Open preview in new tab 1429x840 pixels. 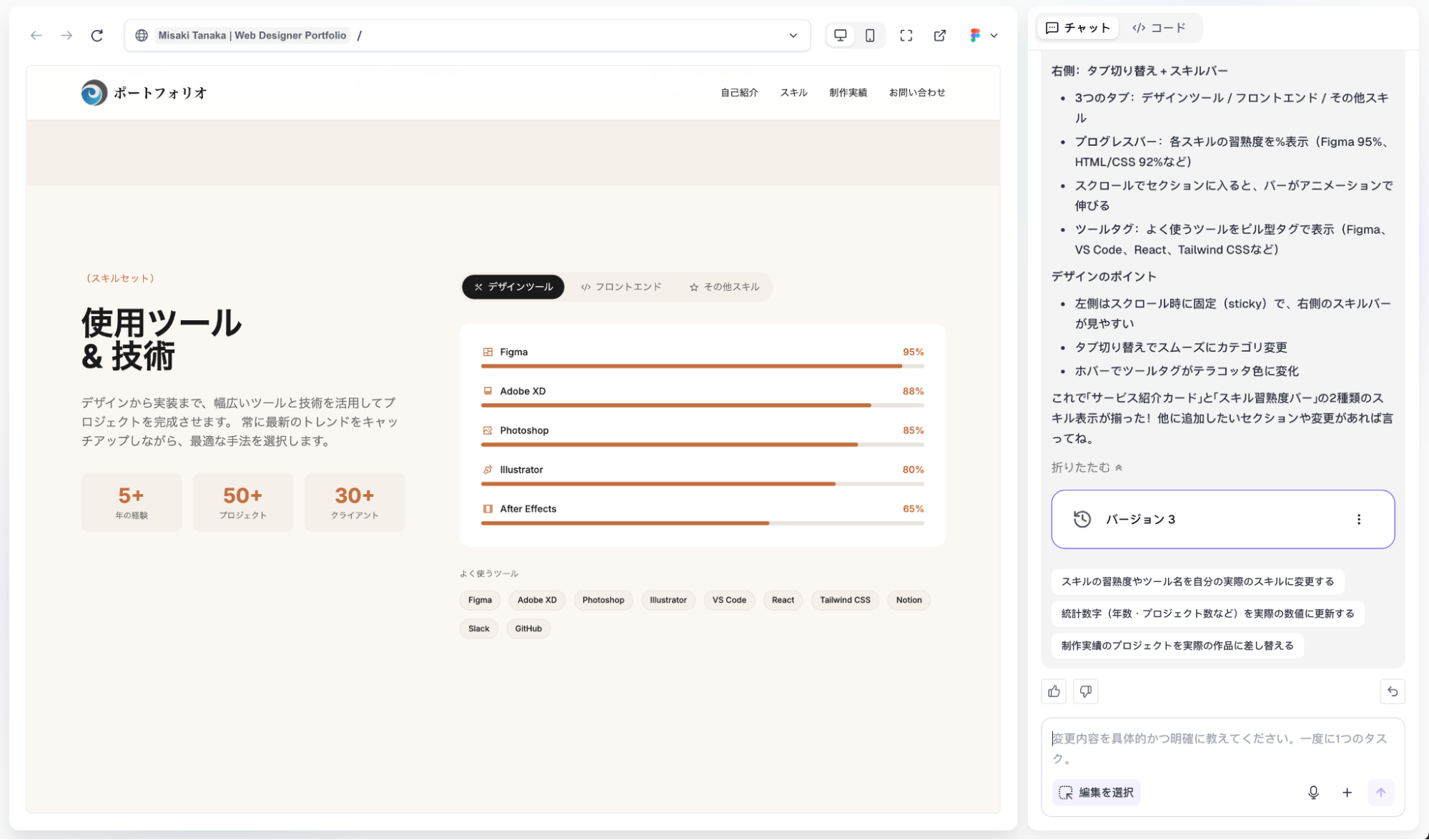940,35
